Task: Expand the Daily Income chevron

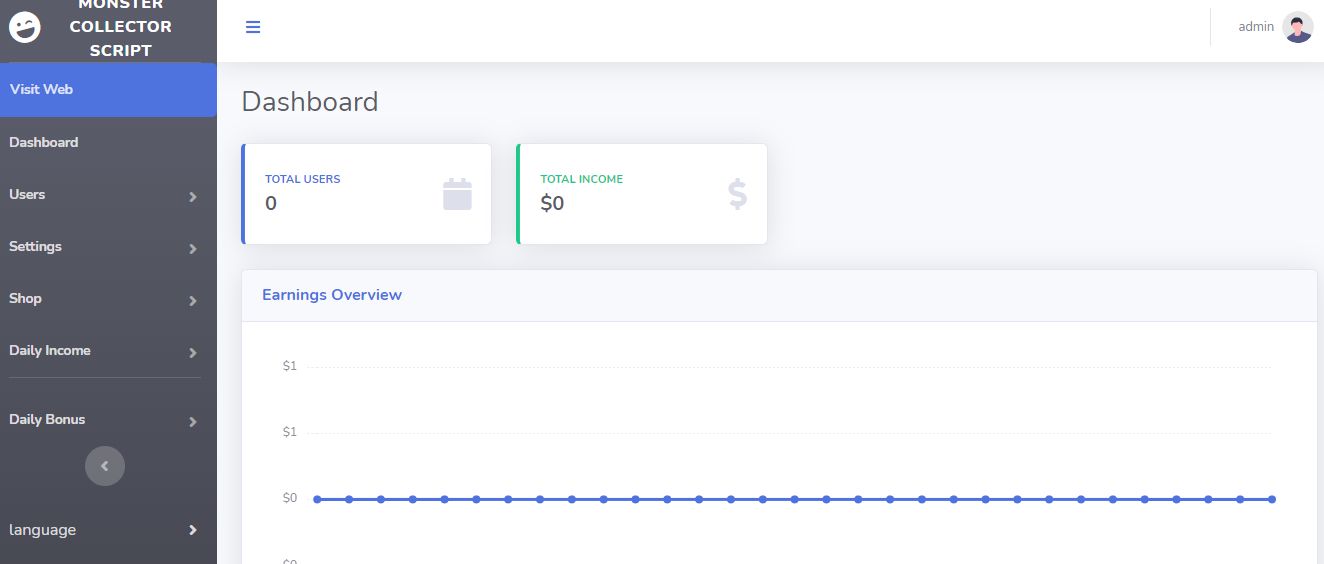Action: 193,353
